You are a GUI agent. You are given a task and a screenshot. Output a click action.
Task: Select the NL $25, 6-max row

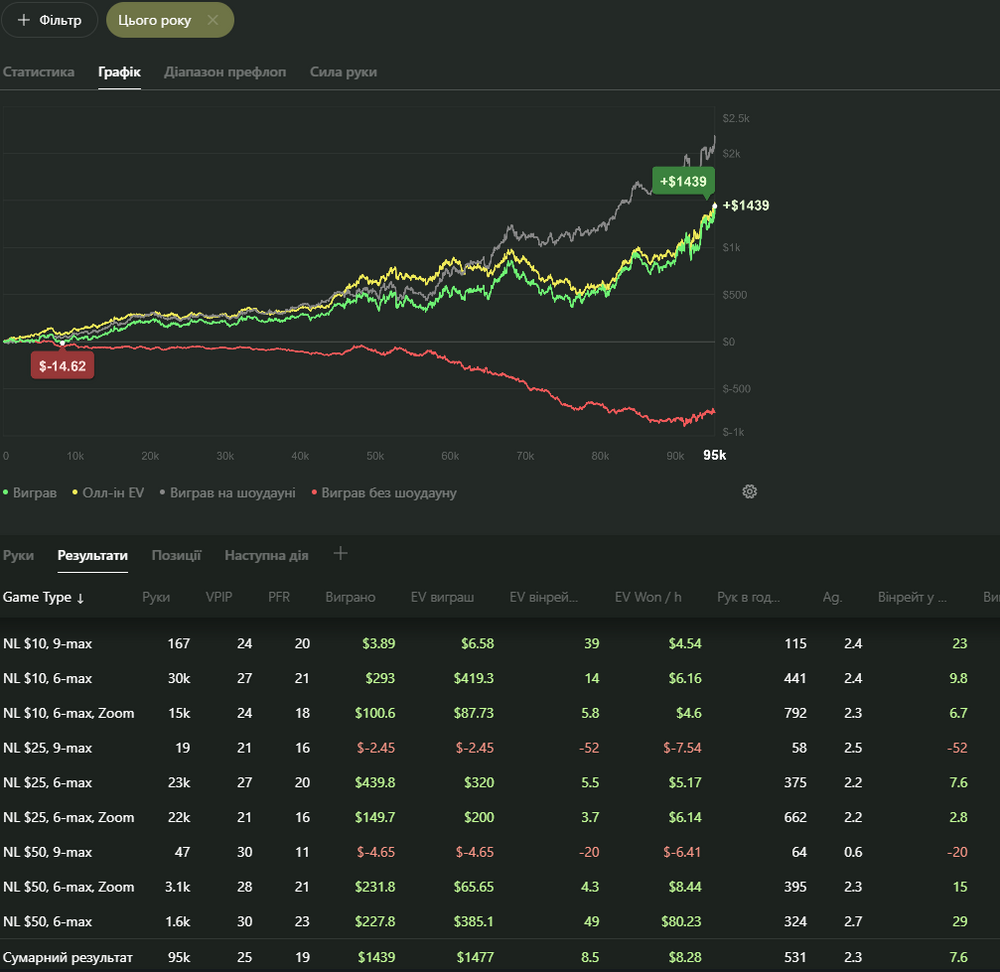coord(48,782)
